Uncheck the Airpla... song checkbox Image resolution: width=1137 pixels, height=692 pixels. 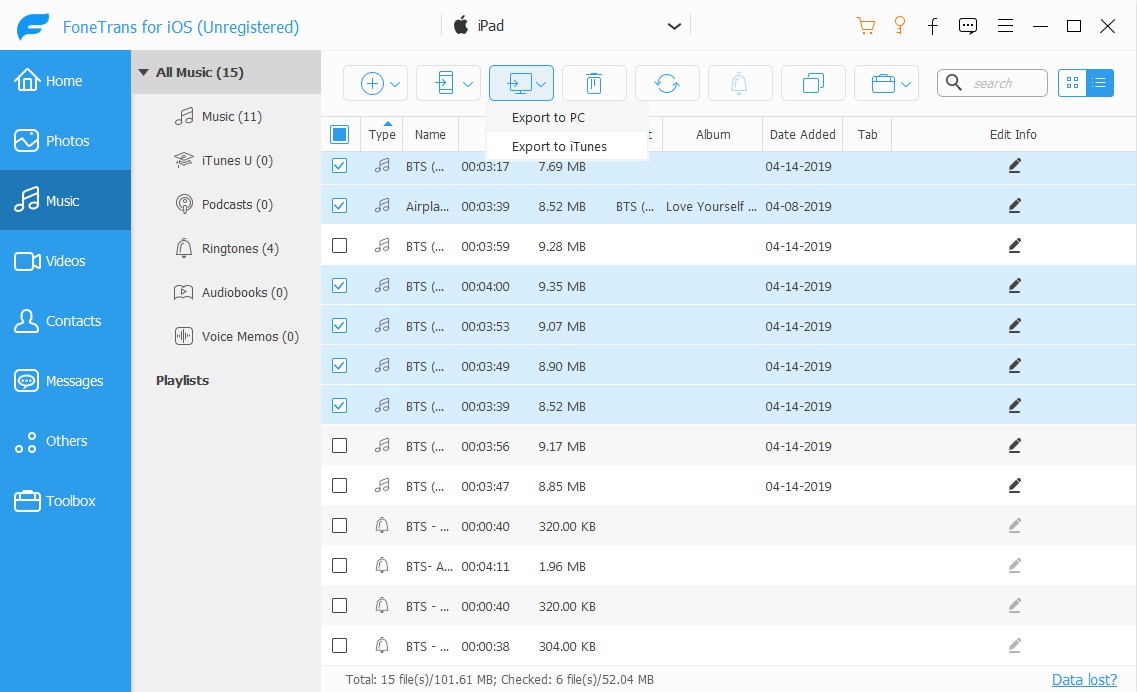pos(339,205)
